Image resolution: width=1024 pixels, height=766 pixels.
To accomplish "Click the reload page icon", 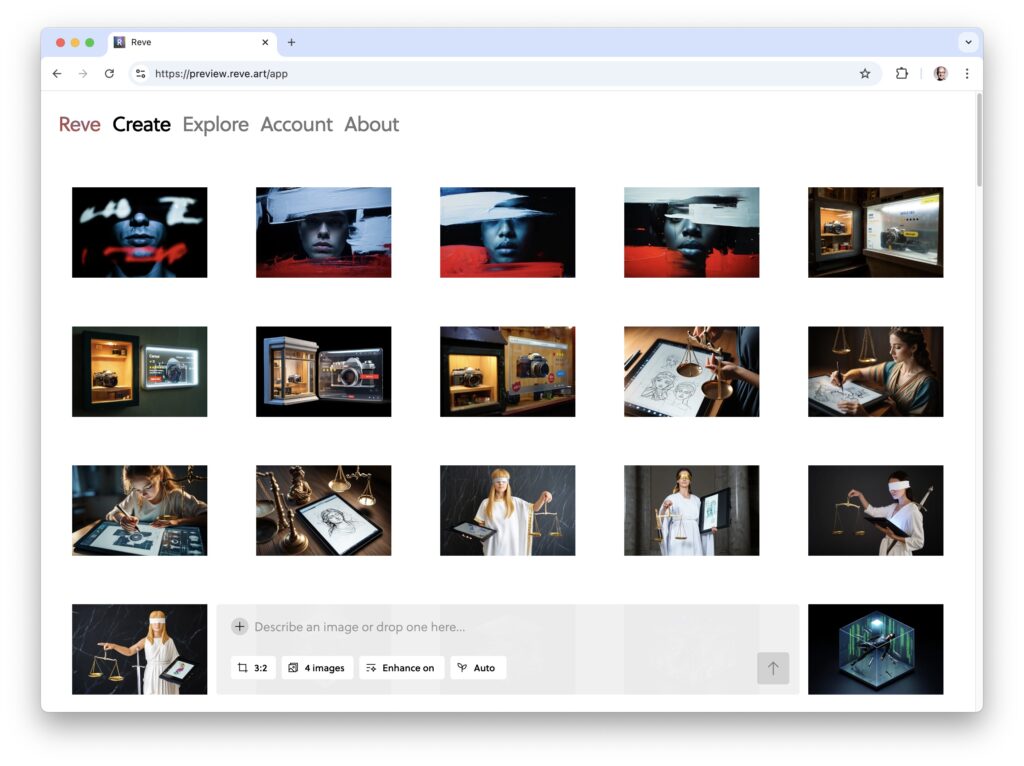I will [109, 73].
